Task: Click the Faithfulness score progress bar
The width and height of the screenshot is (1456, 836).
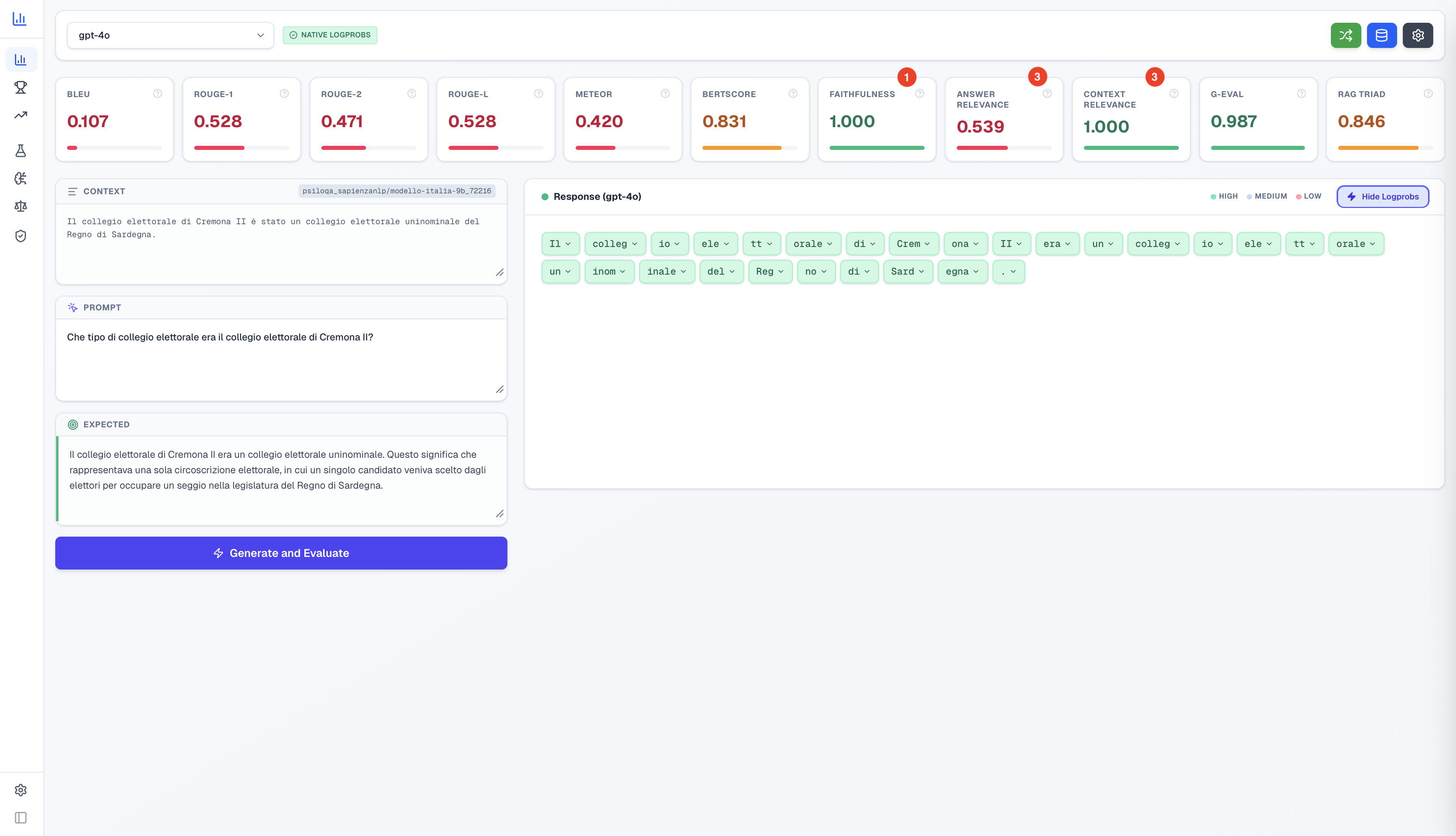Action: (877, 147)
